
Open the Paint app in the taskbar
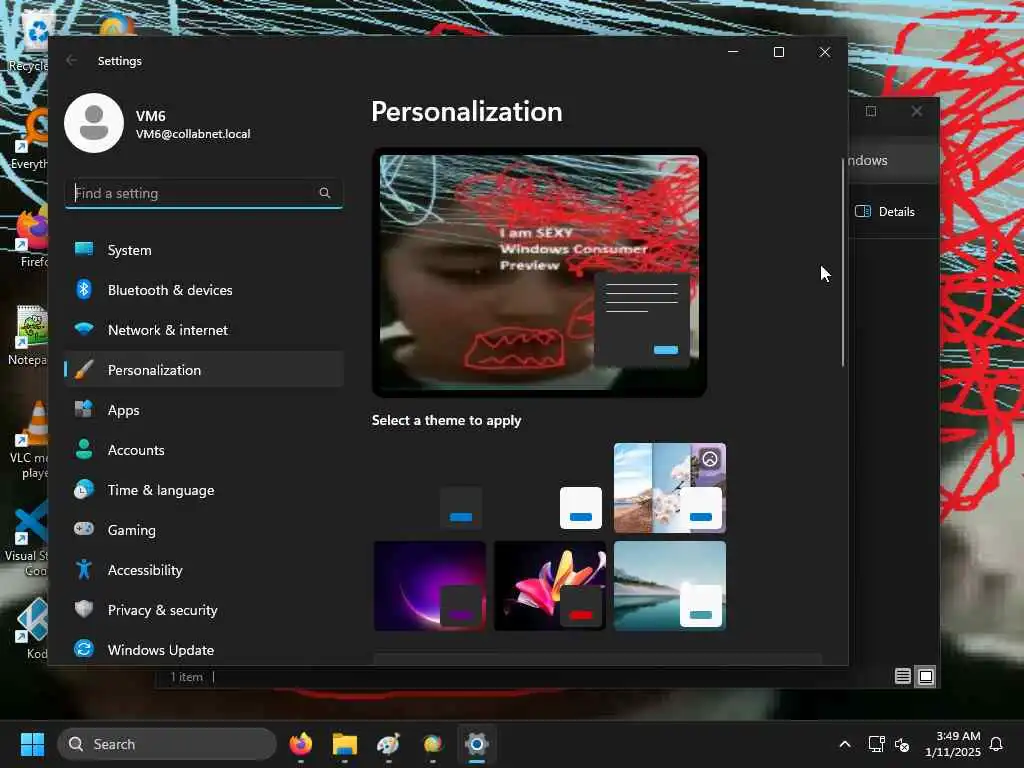pos(388,744)
